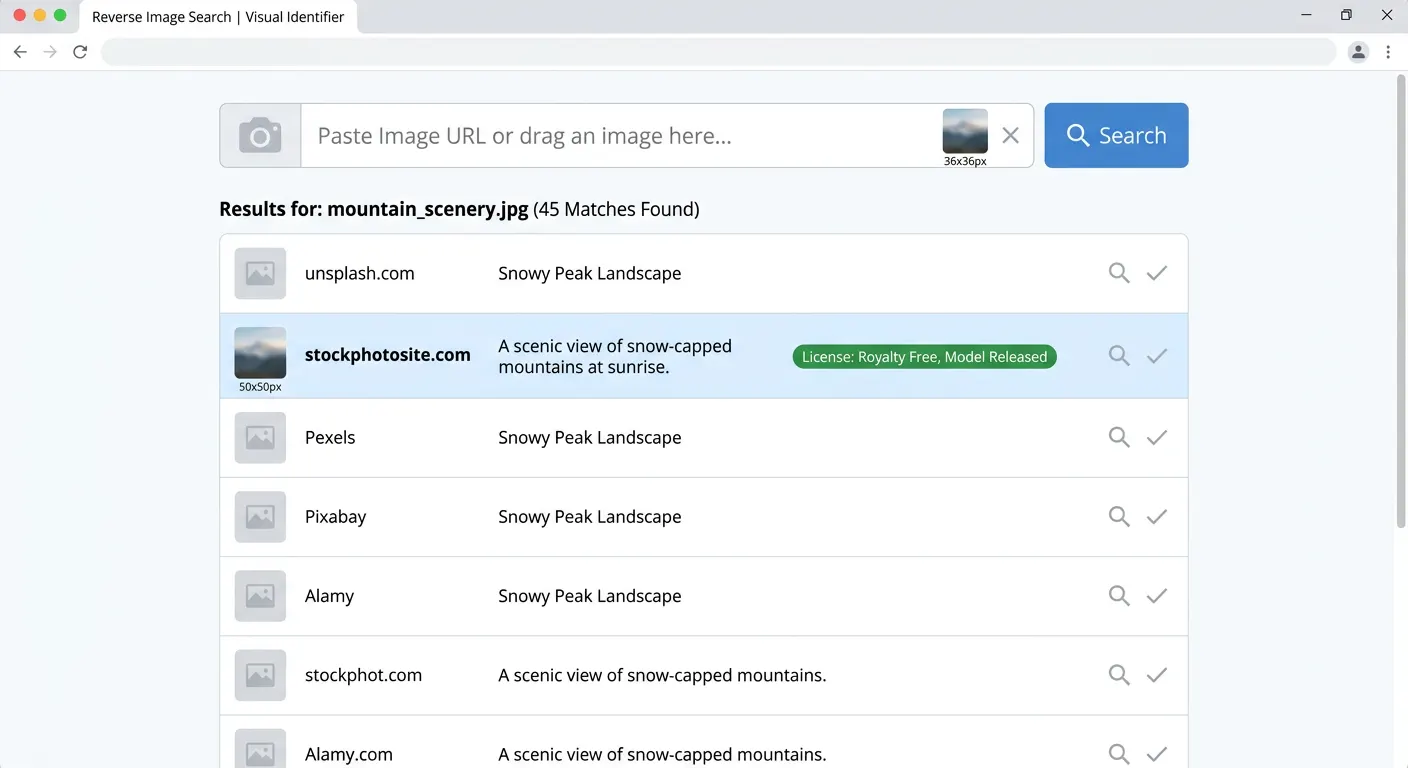
Task: Click placeholder image icon for Pixabay
Action: pyautogui.click(x=260, y=516)
